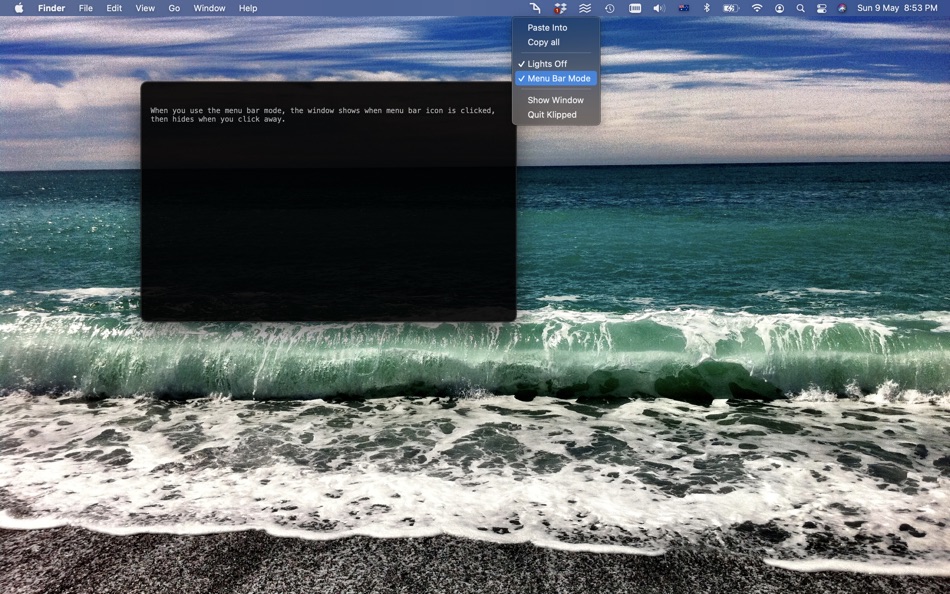This screenshot has height=594, width=950.
Task: Open the Dropbox menu bar icon
Action: [560, 8]
